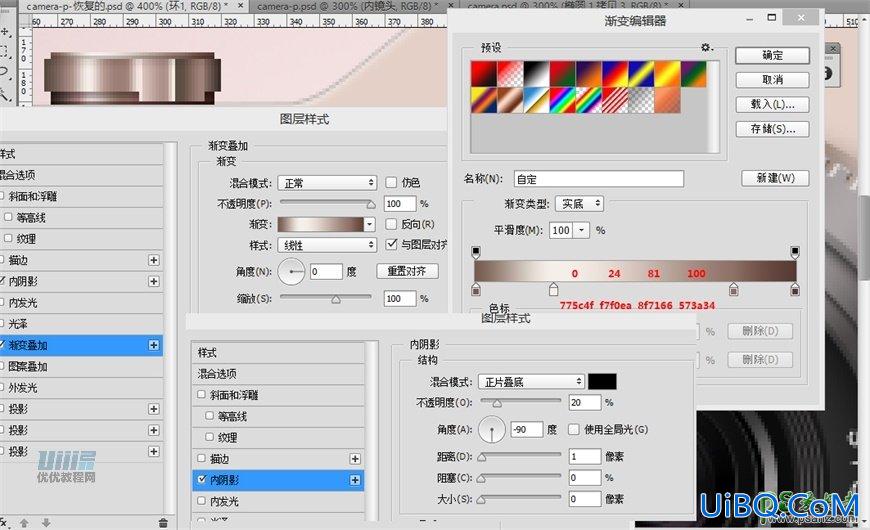Viewport: 870px width, 530px height.
Task: Select the red transparent stripes gradient preset
Action: (x=614, y=100)
